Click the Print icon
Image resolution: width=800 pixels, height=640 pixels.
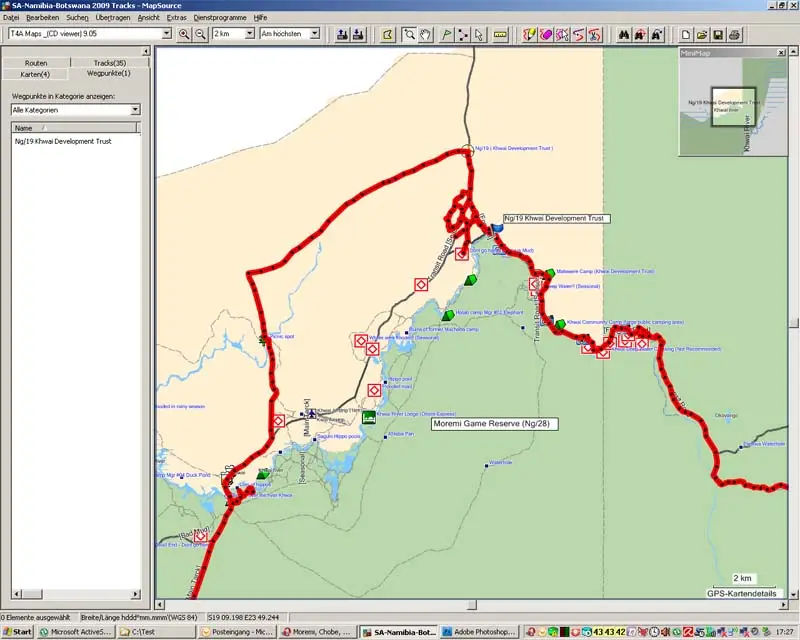click(x=734, y=35)
